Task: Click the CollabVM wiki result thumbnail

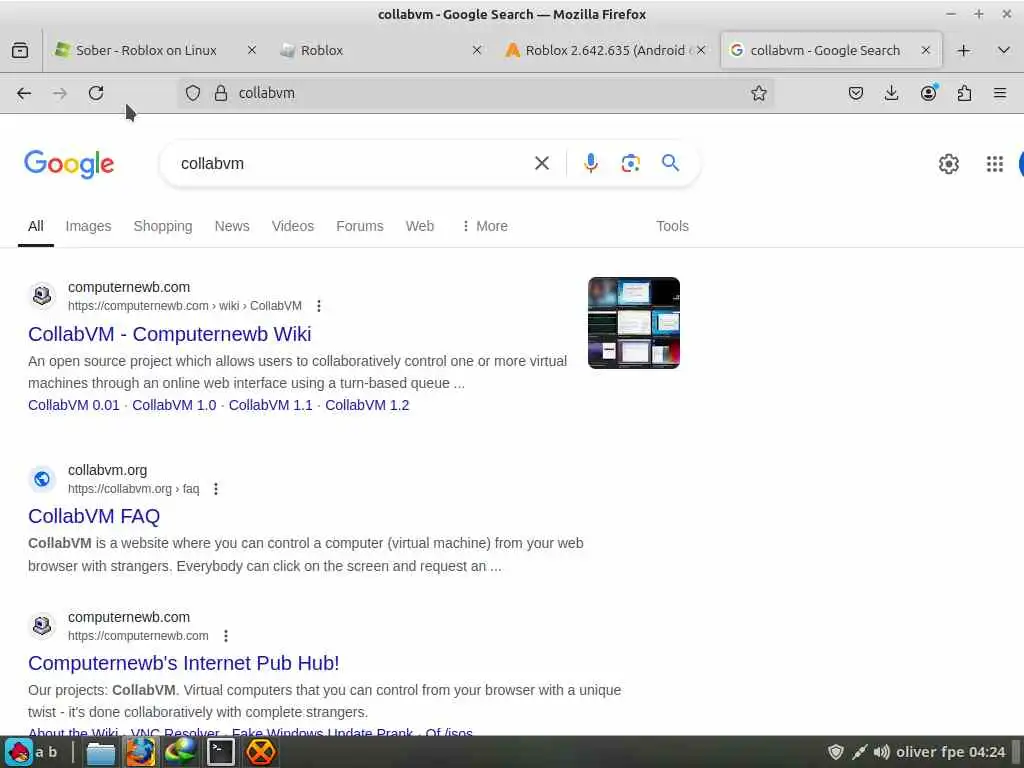Action: [633, 323]
